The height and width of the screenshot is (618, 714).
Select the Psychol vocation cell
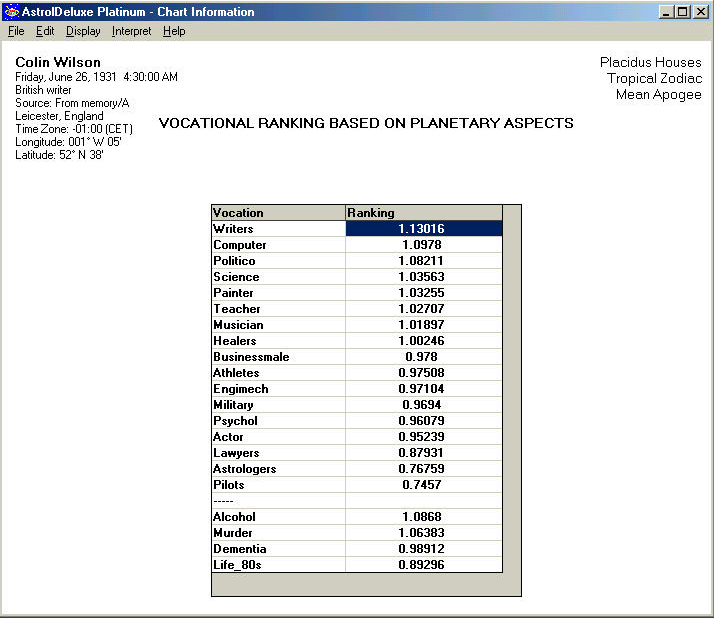click(279, 420)
